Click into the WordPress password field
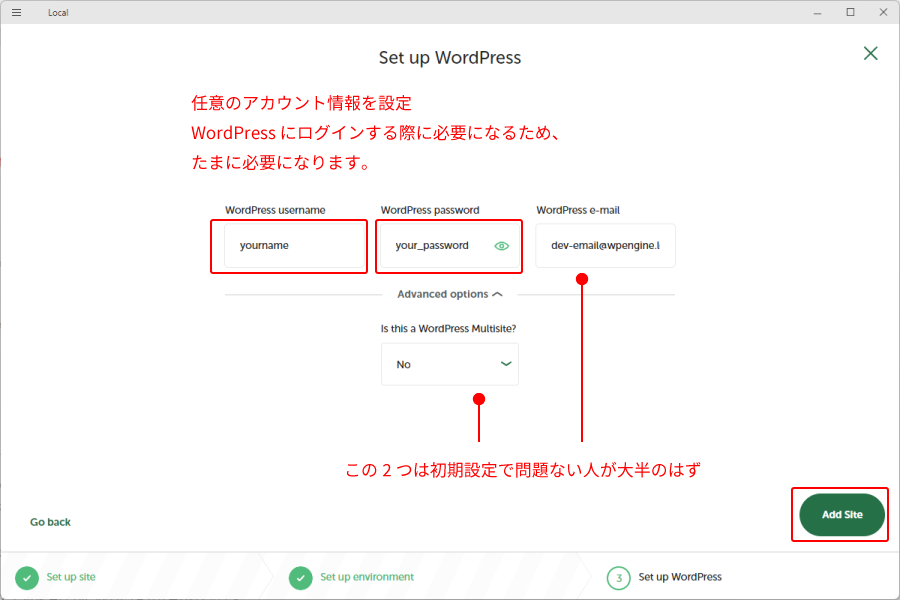 435,246
